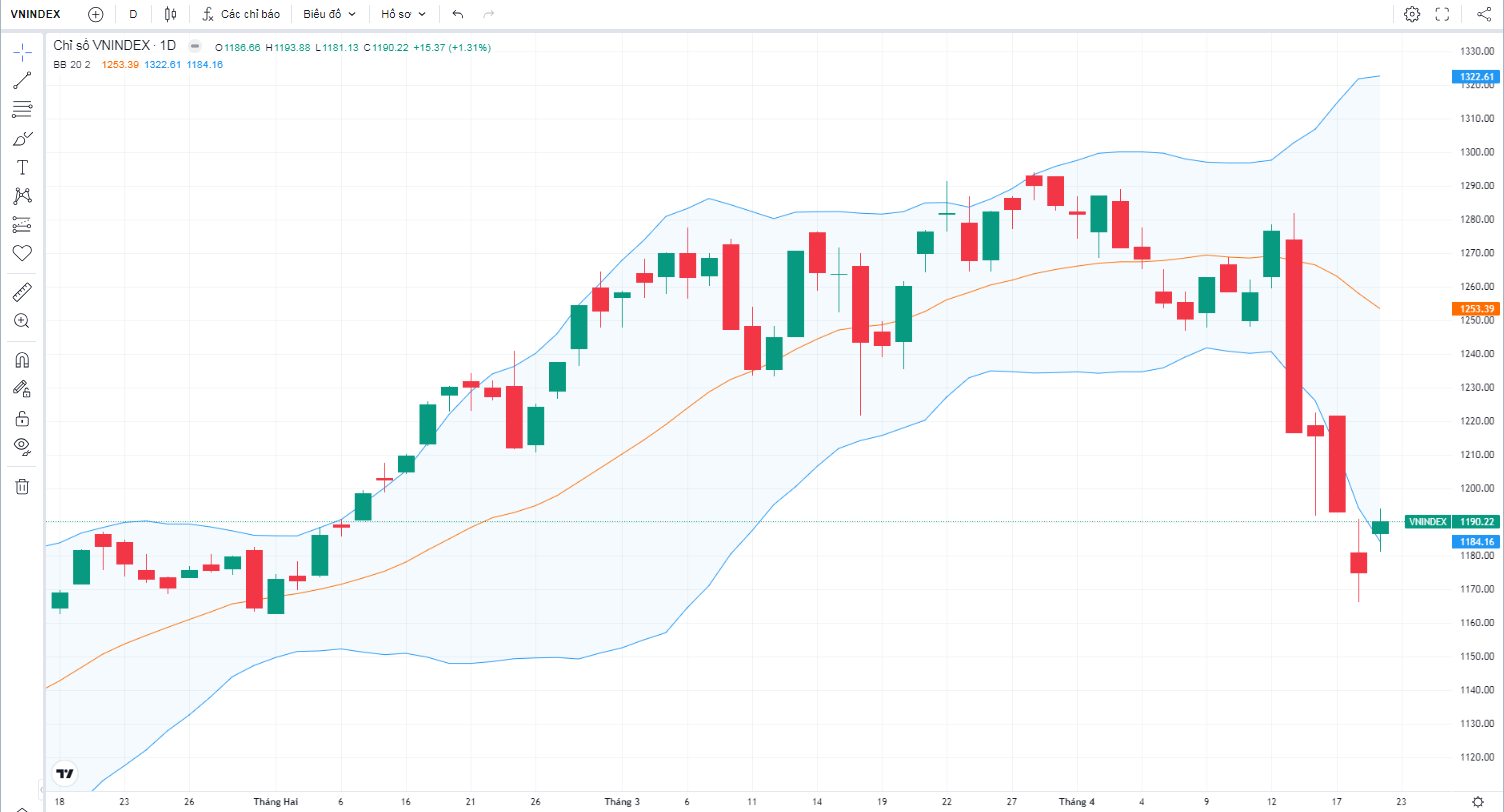Click the 1120.00 price axis label
Screen dimensions: 1504x812
coord(1476,757)
